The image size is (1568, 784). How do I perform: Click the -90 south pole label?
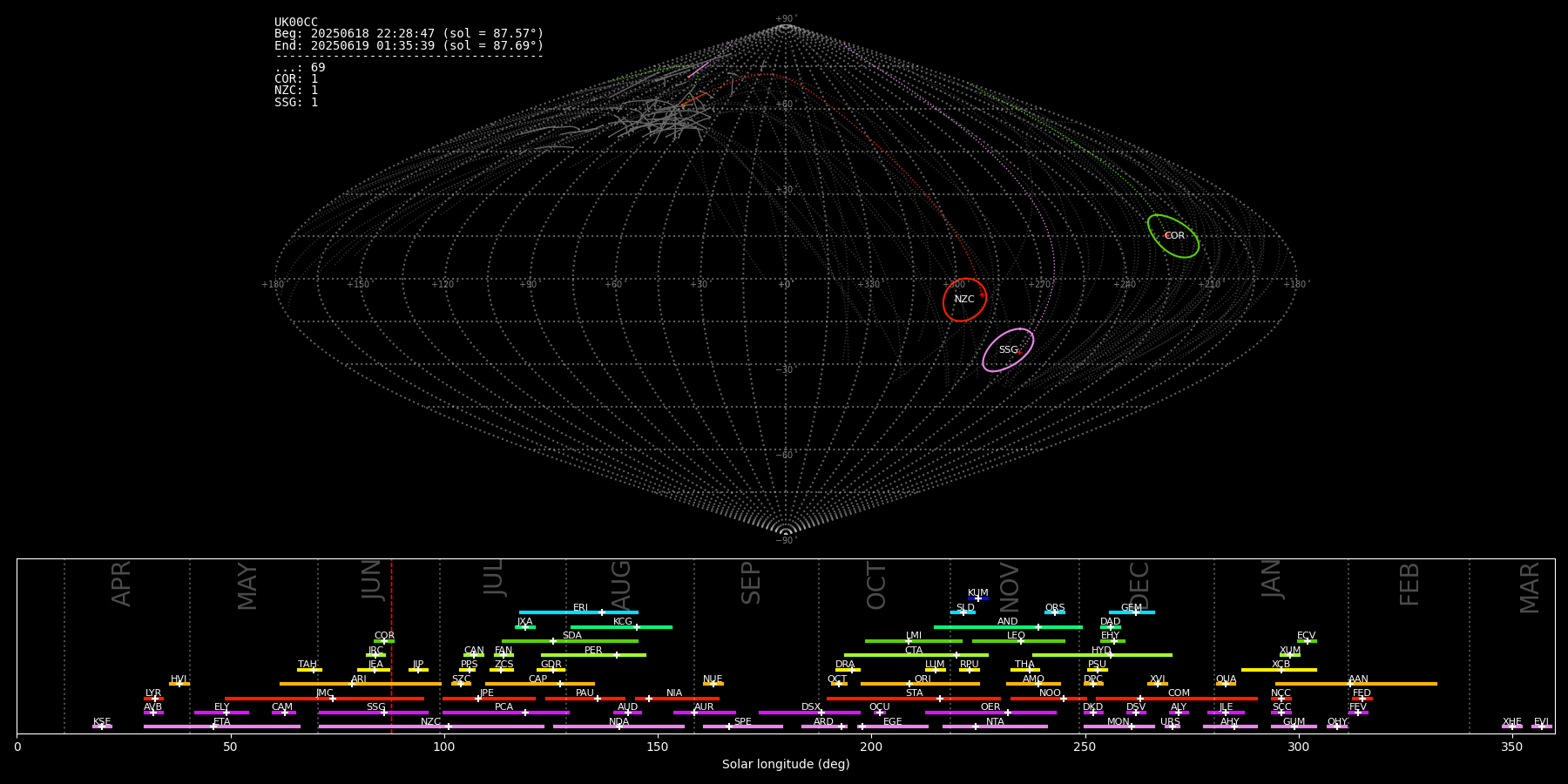[x=785, y=540]
